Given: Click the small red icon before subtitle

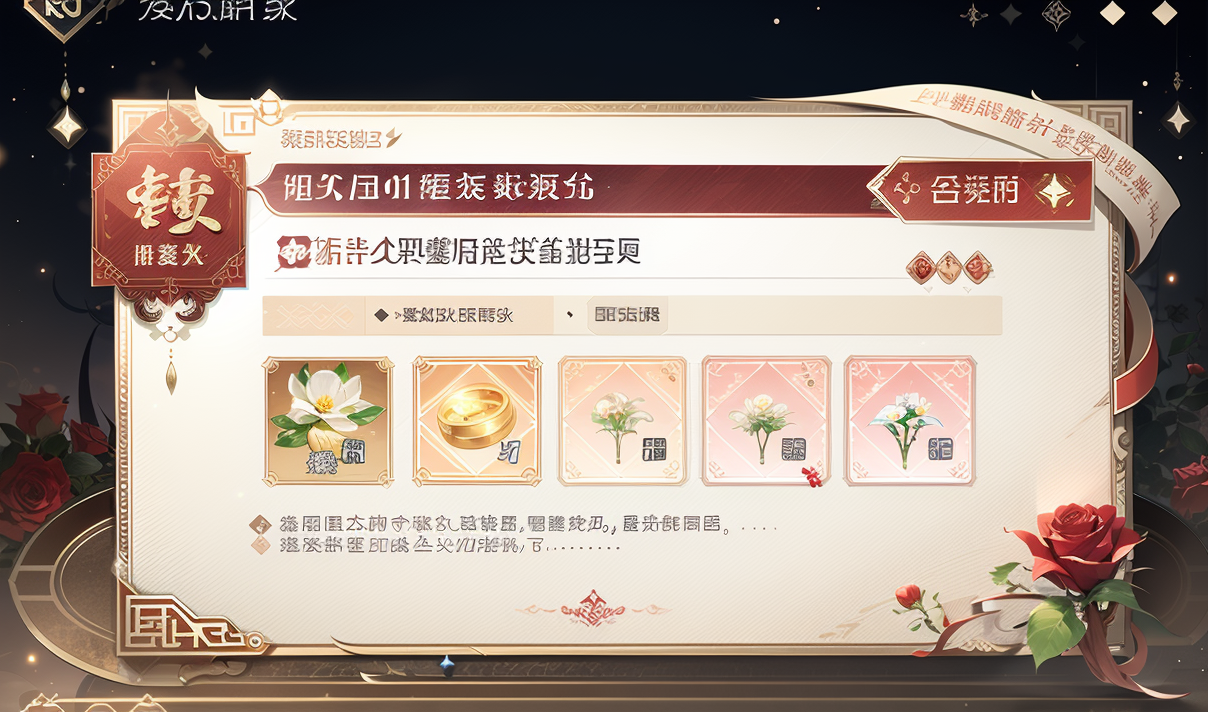Looking at the screenshot, I should [x=291, y=253].
